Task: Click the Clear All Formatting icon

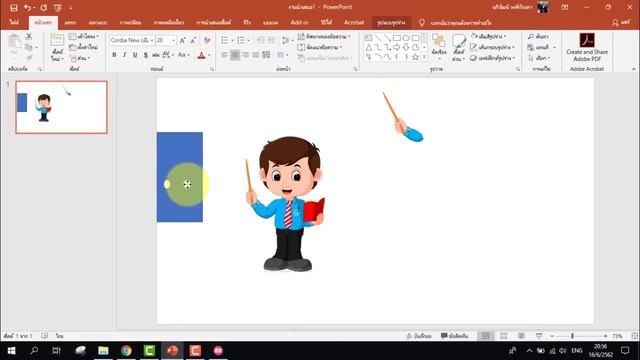Action: [x=207, y=40]
